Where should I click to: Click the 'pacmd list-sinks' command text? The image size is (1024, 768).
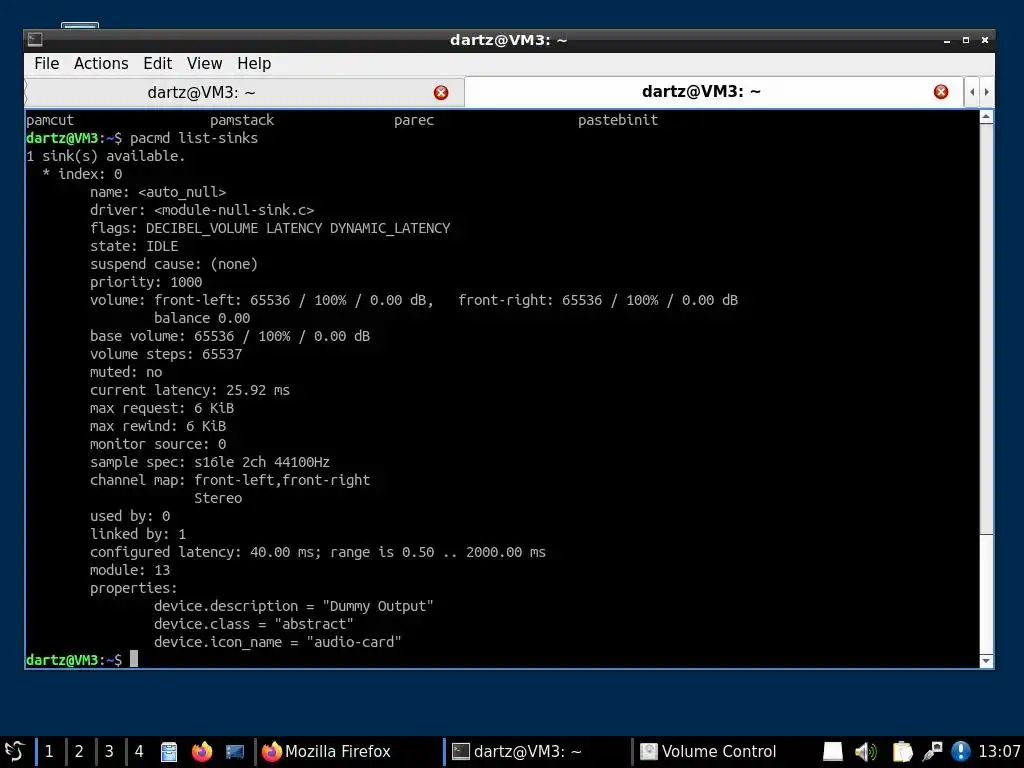click(194, 138)
